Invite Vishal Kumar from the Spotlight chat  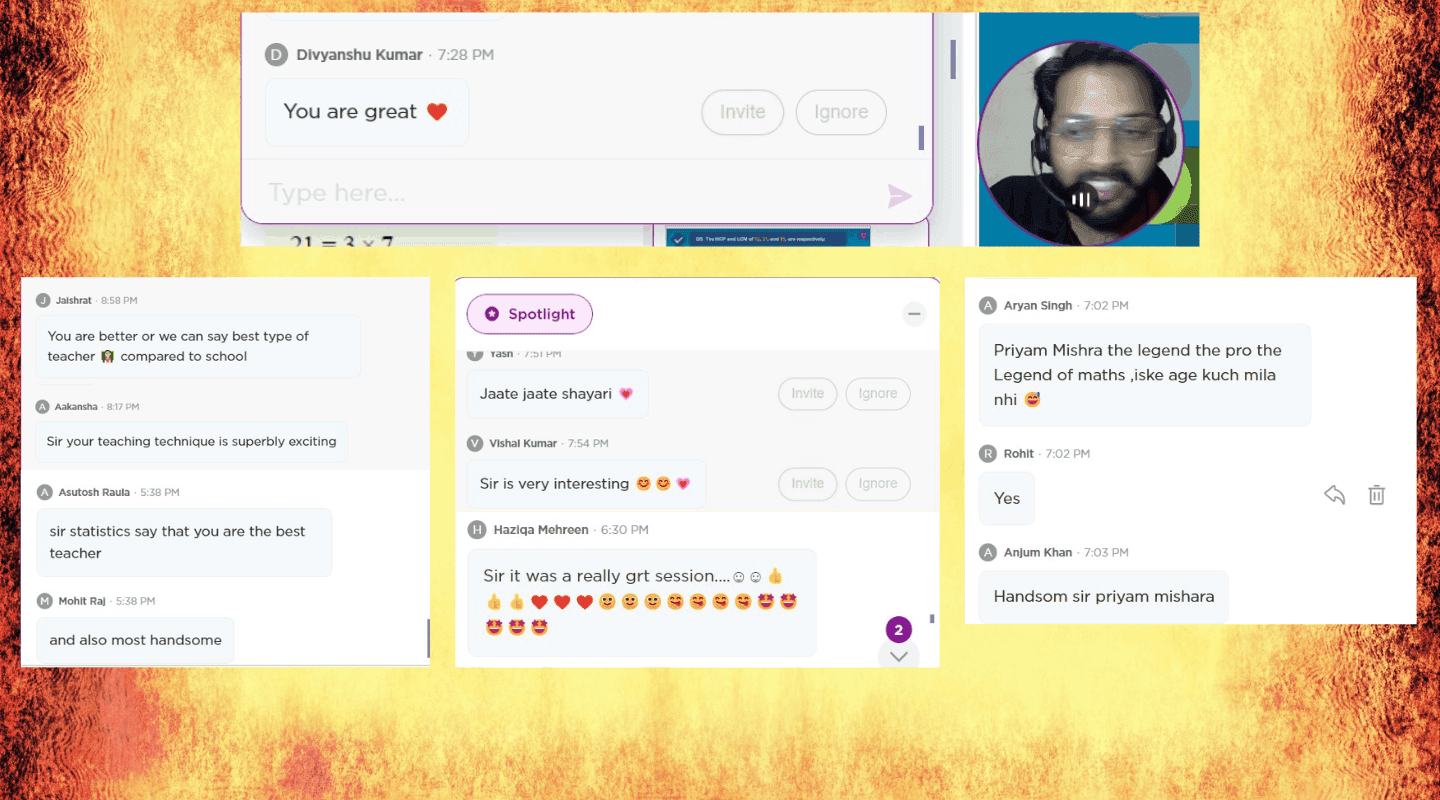[807, 484]
